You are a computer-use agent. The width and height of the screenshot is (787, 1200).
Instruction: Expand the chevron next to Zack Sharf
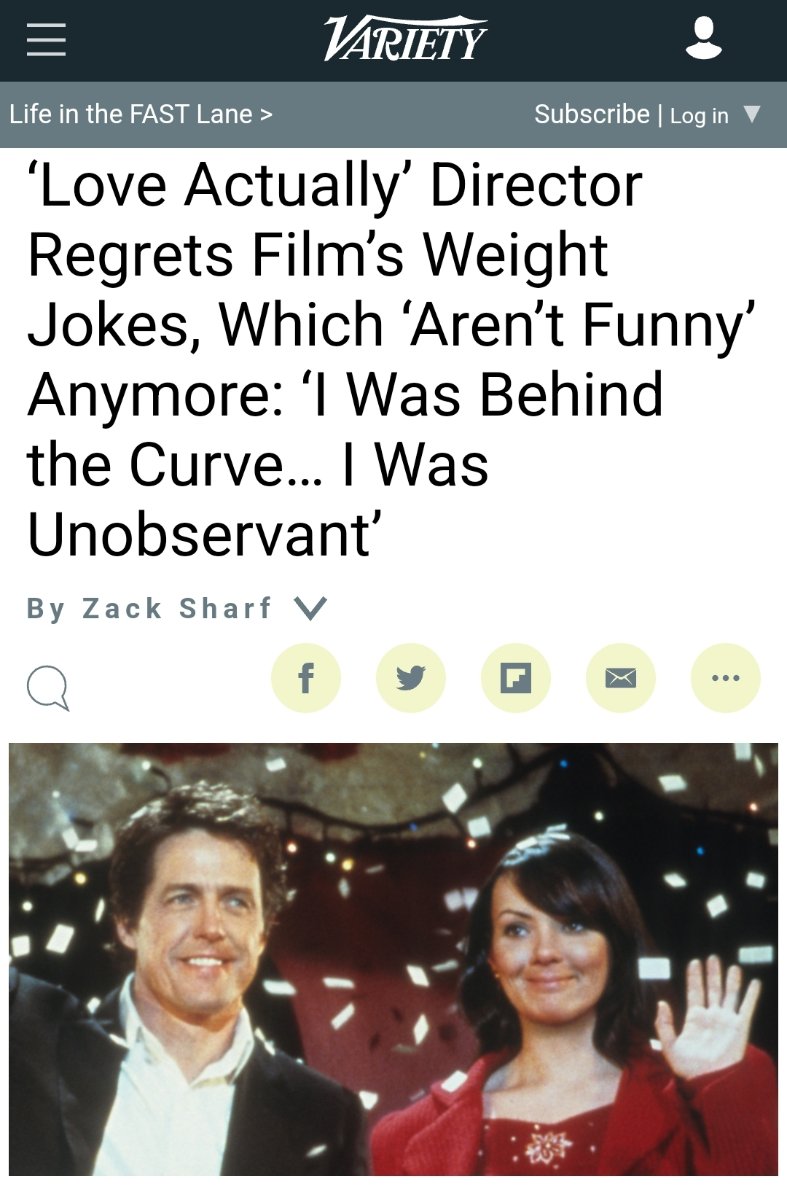pos(311,608)
